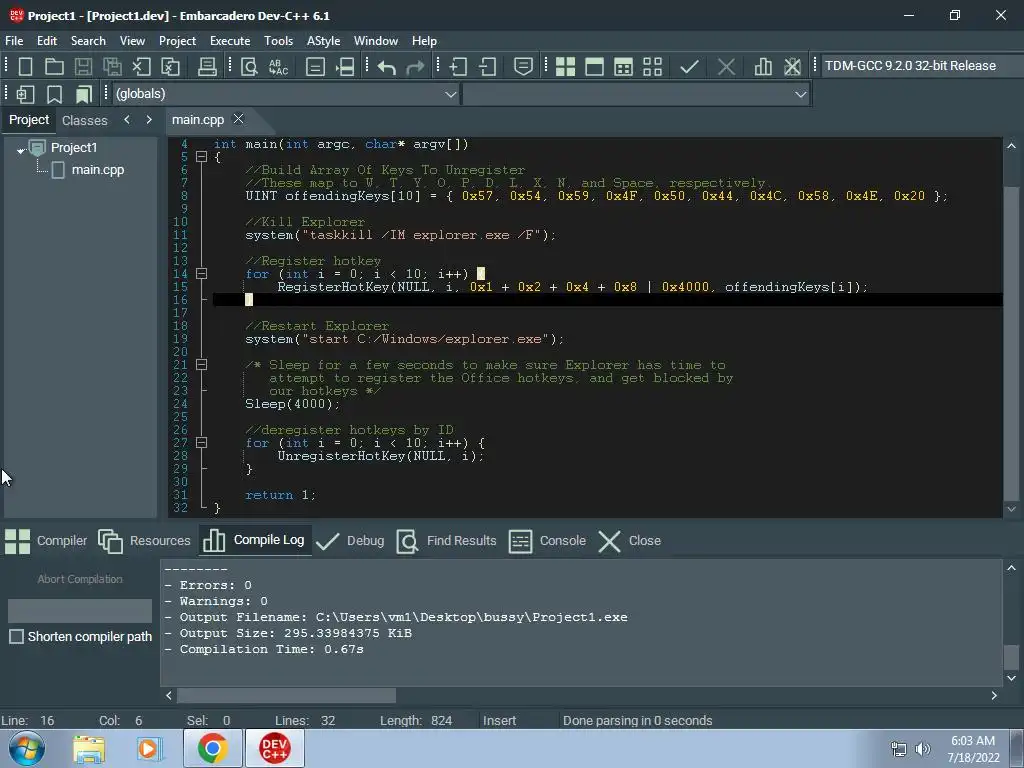This screenshot has height=768, width=1024.
Task: Click the left arrow beside Classes tab
Action: [127, 120]
